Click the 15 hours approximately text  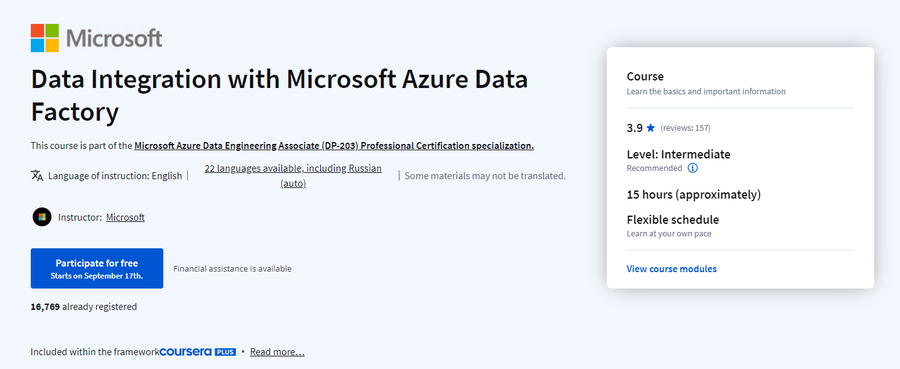click(x=694, y=195)
